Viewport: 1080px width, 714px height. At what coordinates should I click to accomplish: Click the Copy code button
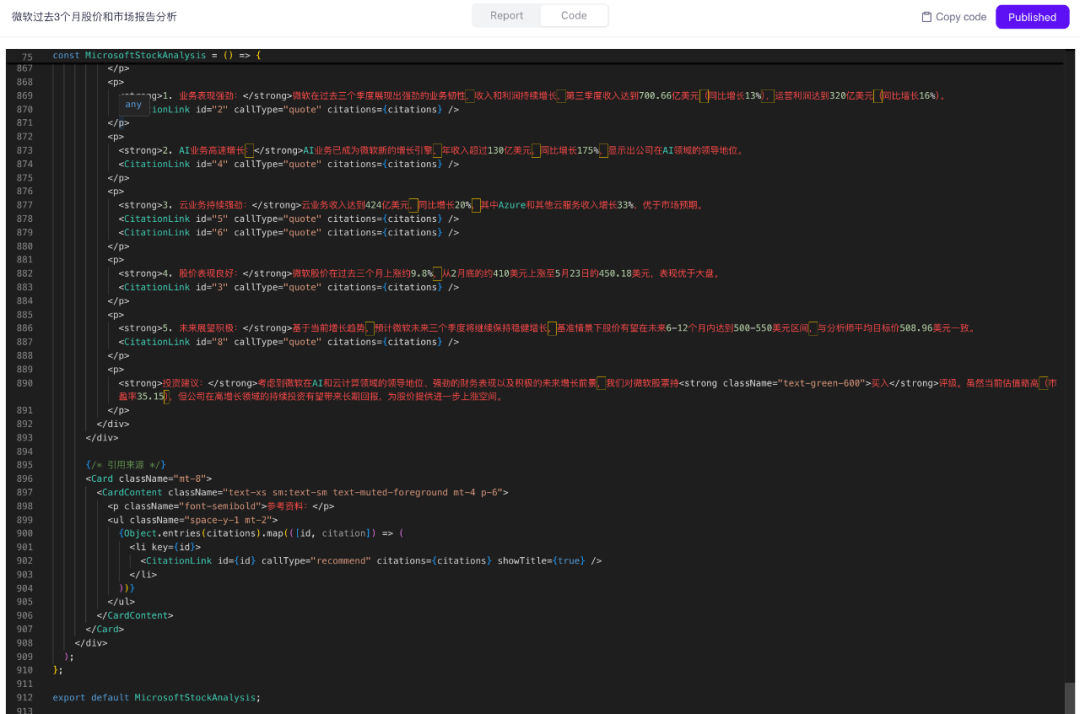point(953,17)
